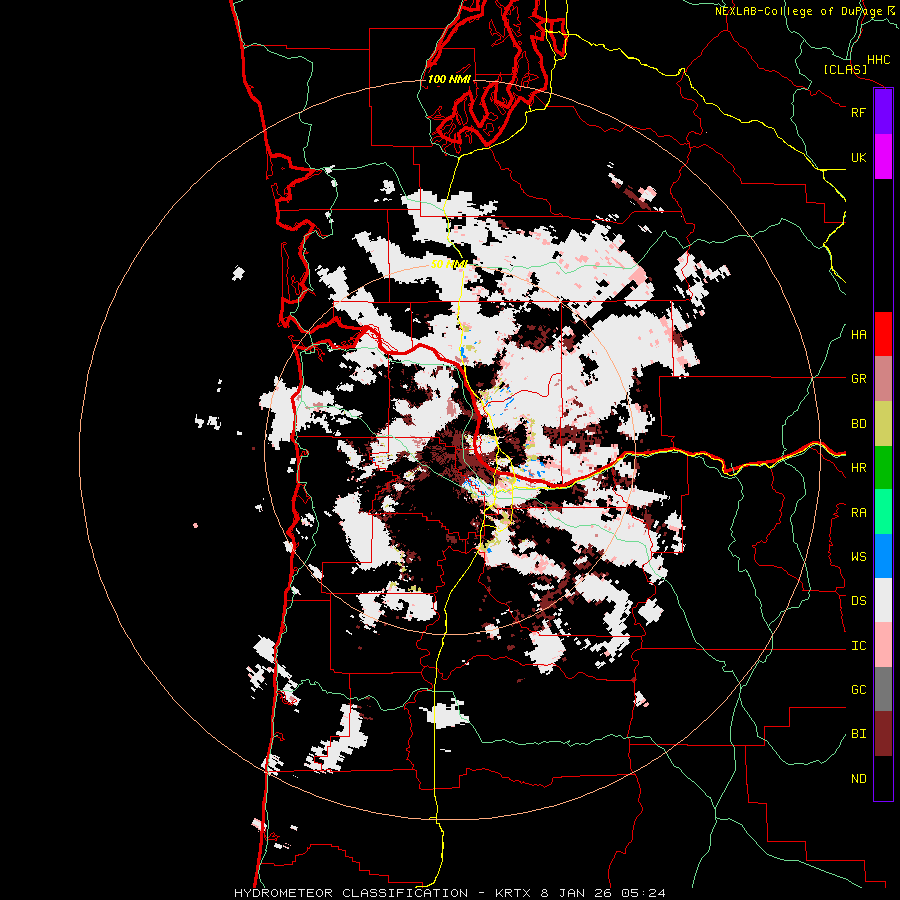Viewport: 900px width, 900px height.
Task: Click the BD yellow legend color swatch
Action: (883, 424)
